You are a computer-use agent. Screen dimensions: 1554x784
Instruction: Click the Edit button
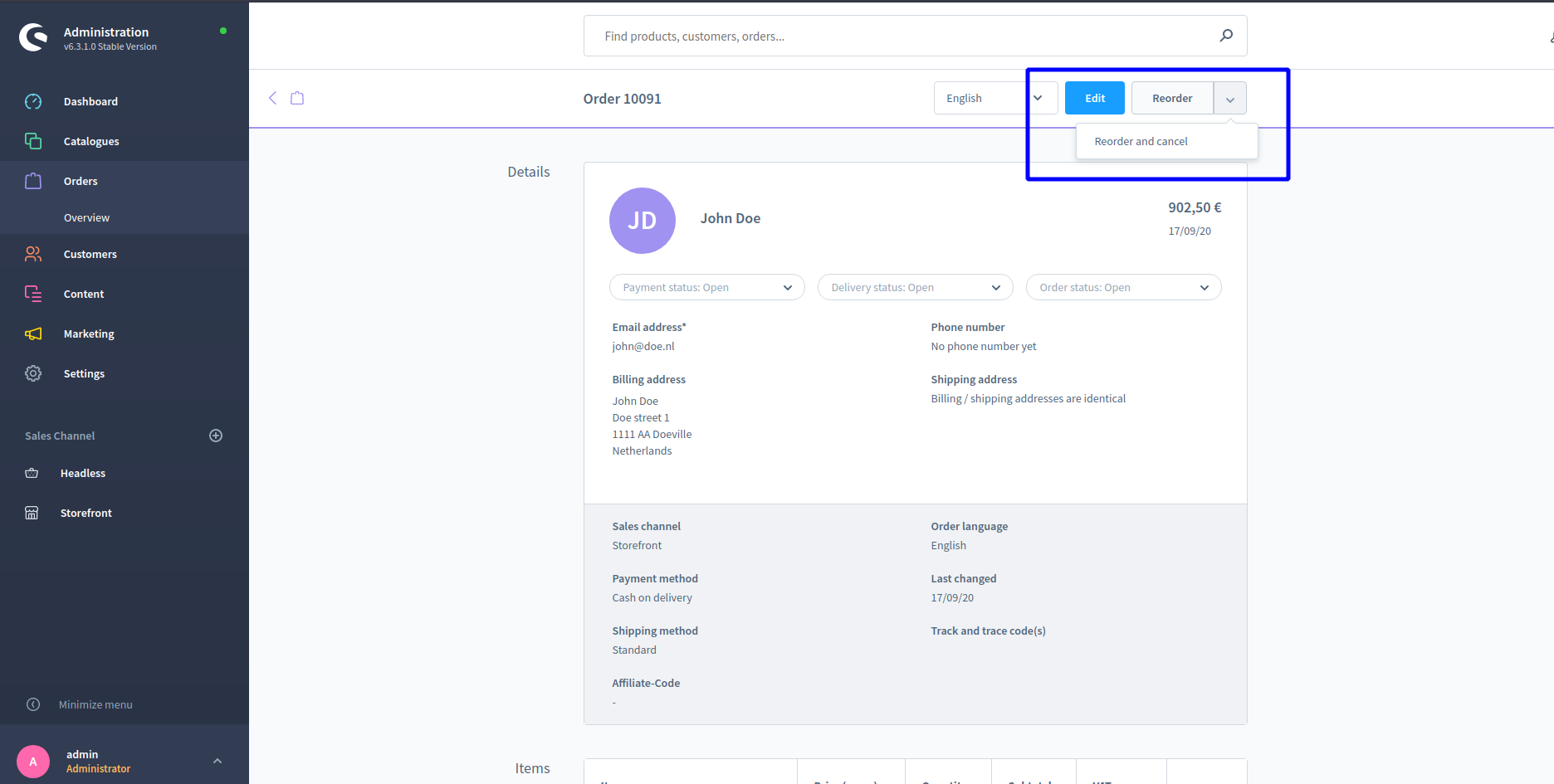point(1095,98)
